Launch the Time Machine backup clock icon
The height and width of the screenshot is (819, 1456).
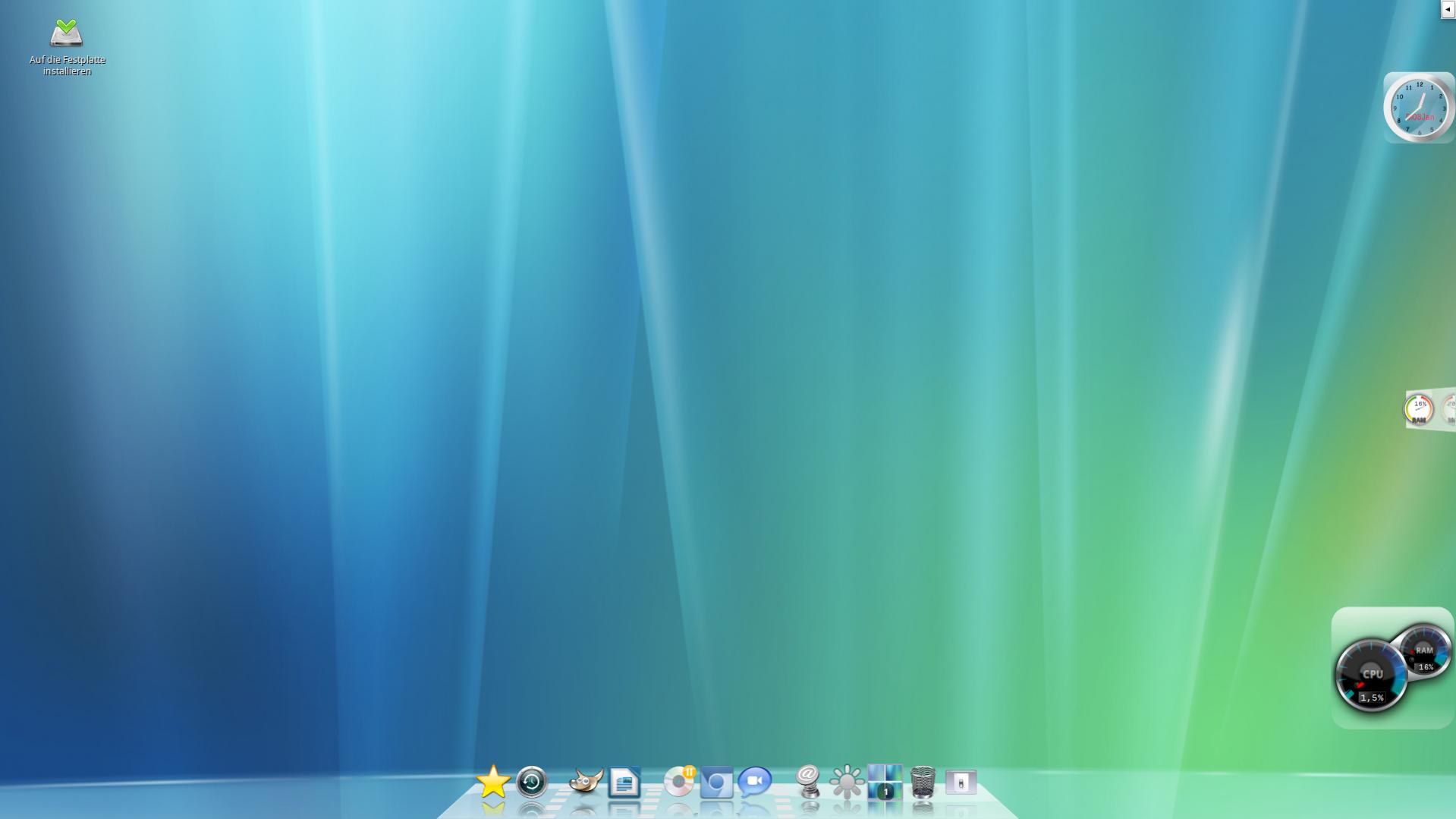(x=532, y=782)
